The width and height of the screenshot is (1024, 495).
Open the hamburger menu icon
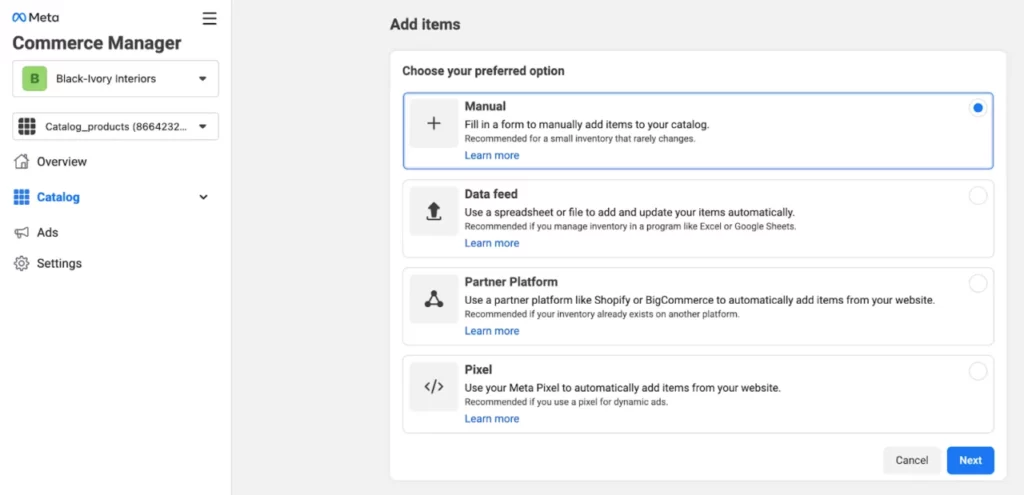[x=209, y=18]
